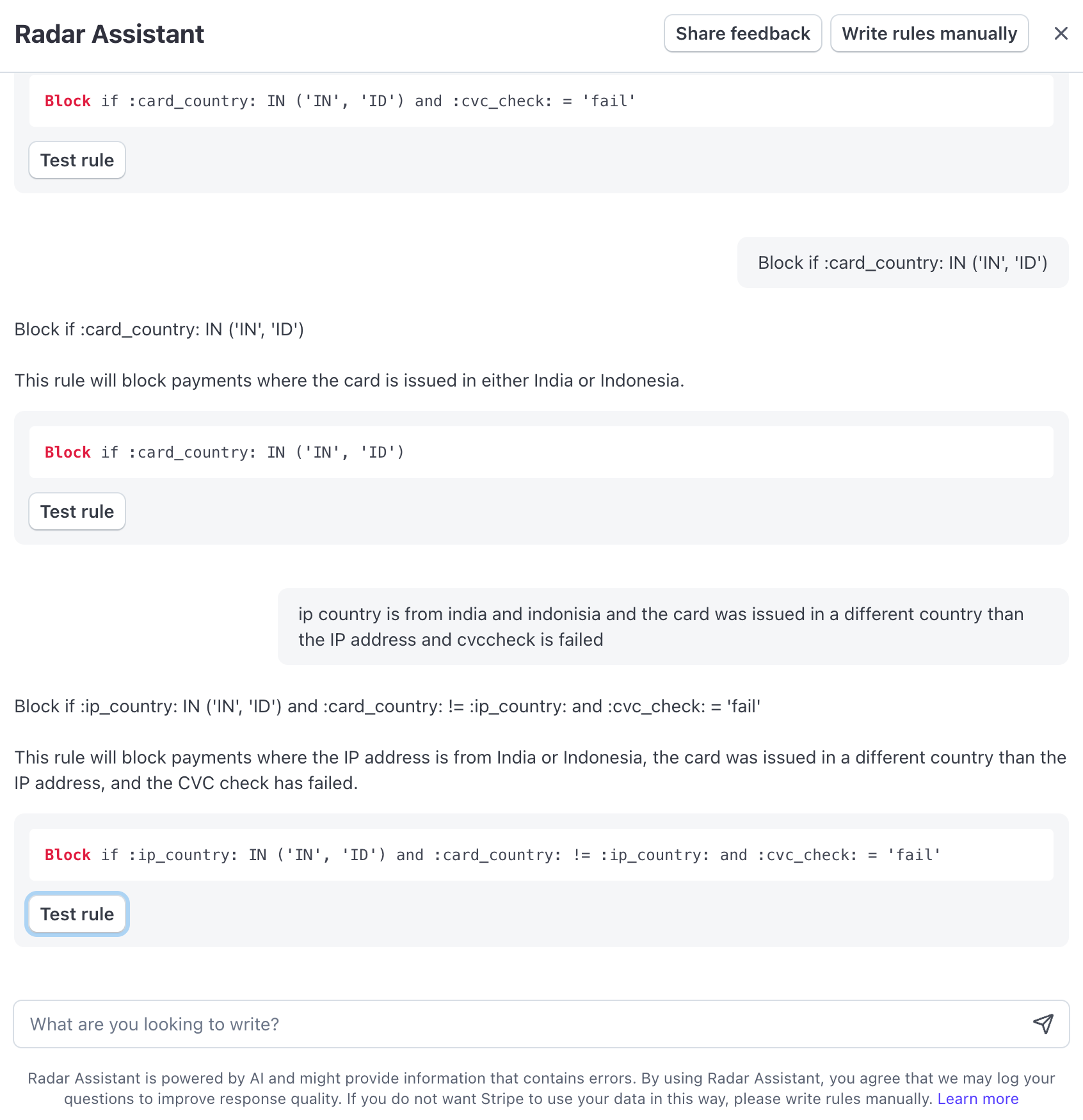Close the Radar Assistant panel
Screen dimensions: 1083x1120
1061,33
